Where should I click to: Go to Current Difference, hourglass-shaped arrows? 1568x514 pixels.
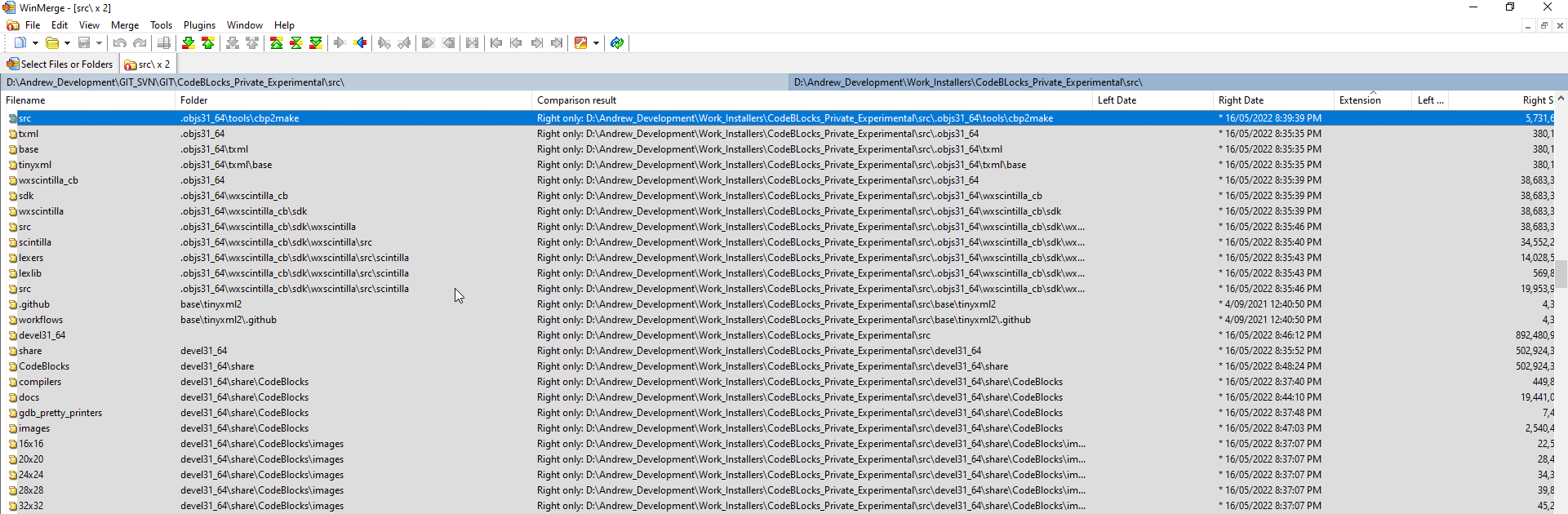point(296,43)
